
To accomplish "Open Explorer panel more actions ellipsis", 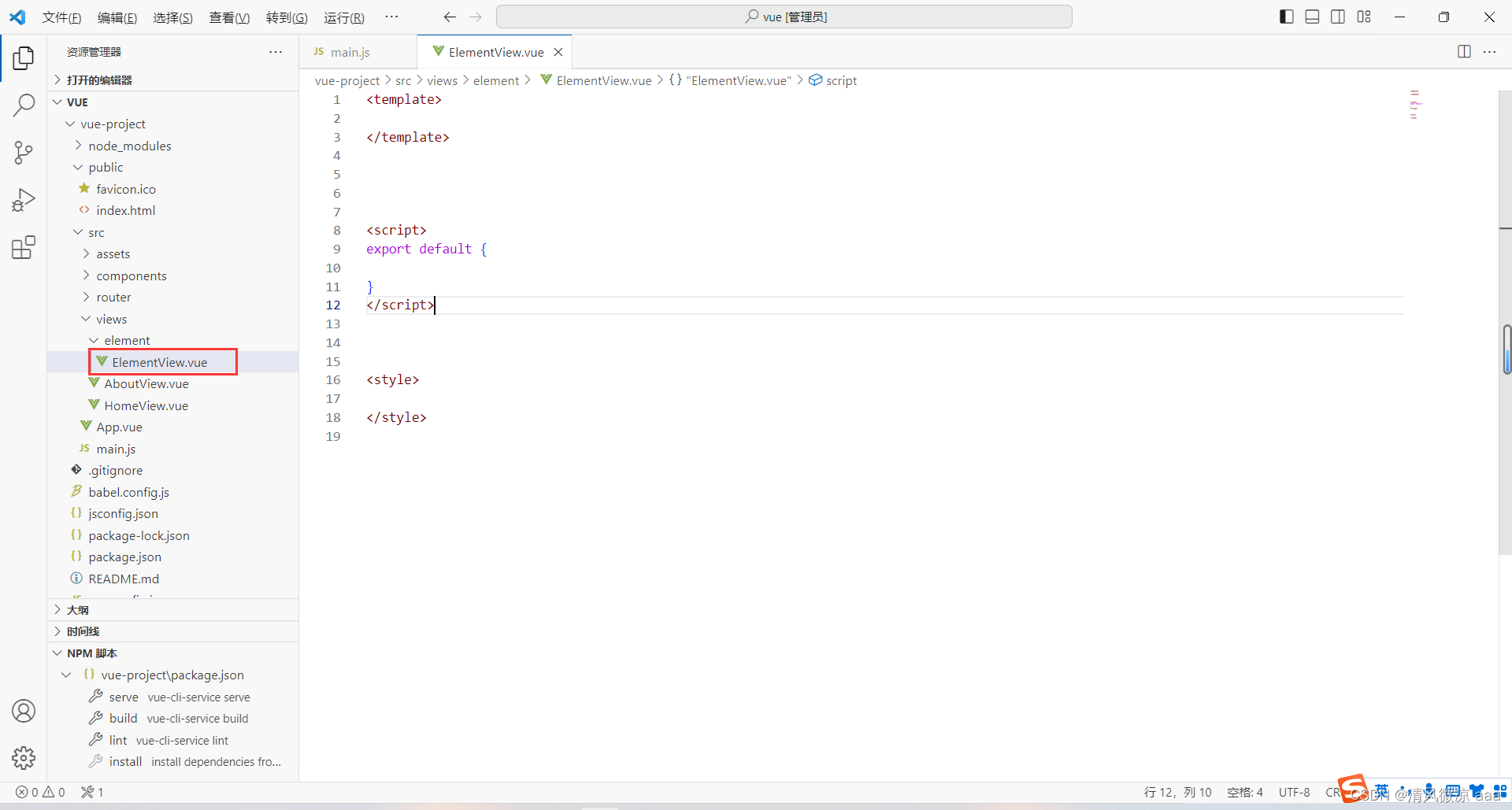I will [276, 51].
